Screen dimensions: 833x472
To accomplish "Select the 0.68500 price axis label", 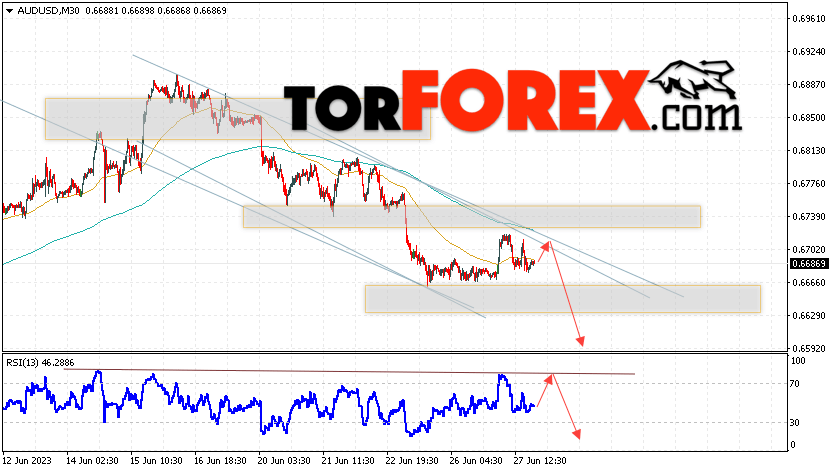I will (809, 117).
